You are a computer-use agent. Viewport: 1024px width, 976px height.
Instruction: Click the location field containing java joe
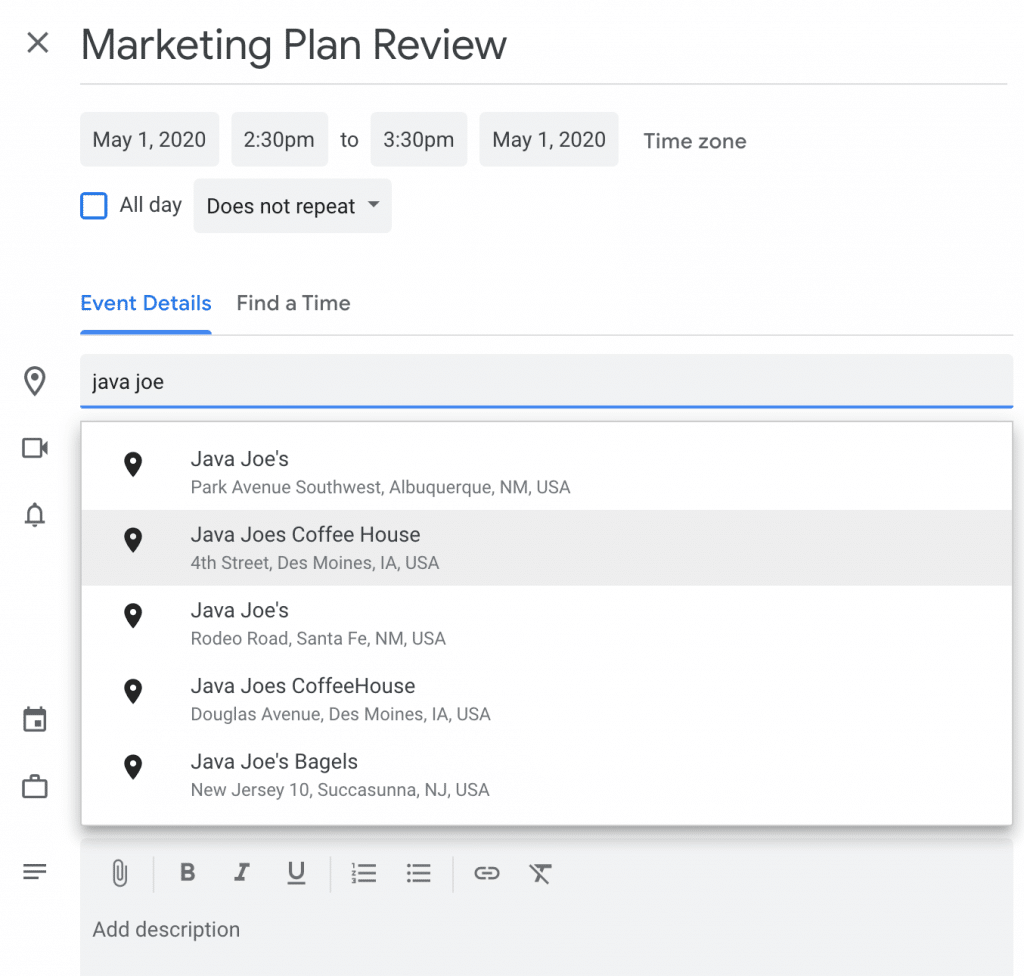click(x=546, y=382)
